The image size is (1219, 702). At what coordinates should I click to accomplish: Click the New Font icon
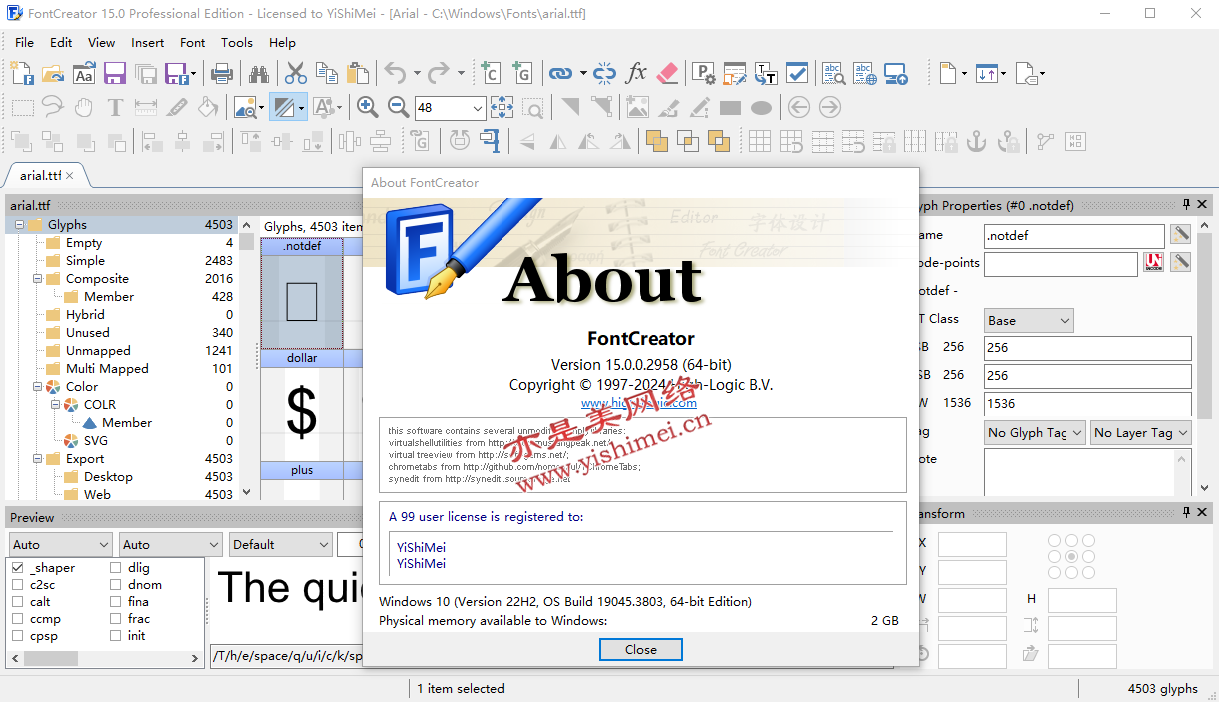[21, 73]
